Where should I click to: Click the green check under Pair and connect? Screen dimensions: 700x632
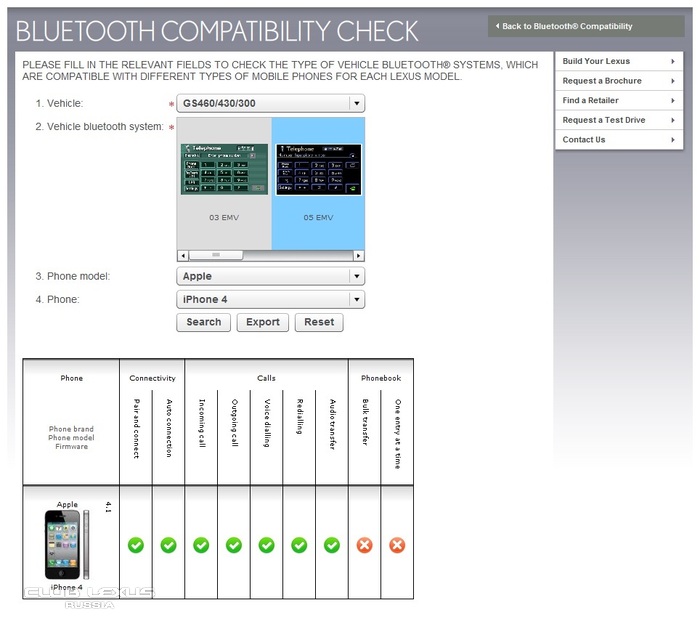[x=136, y=545]
